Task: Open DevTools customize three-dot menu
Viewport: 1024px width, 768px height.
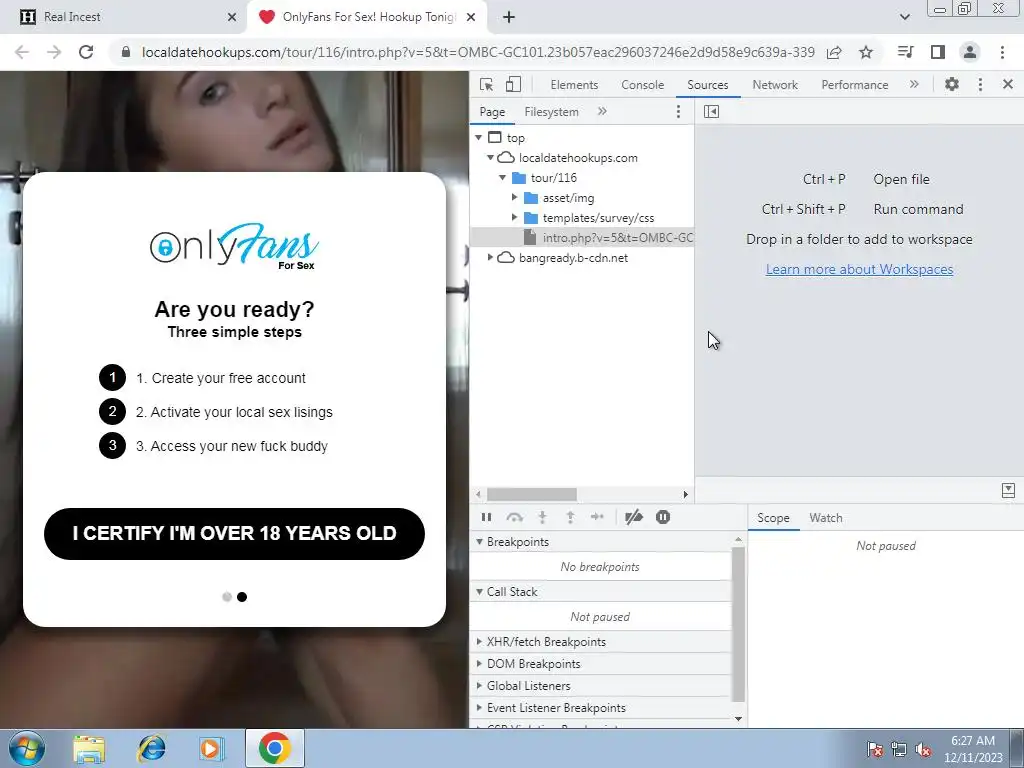Action: coord(980,84)
